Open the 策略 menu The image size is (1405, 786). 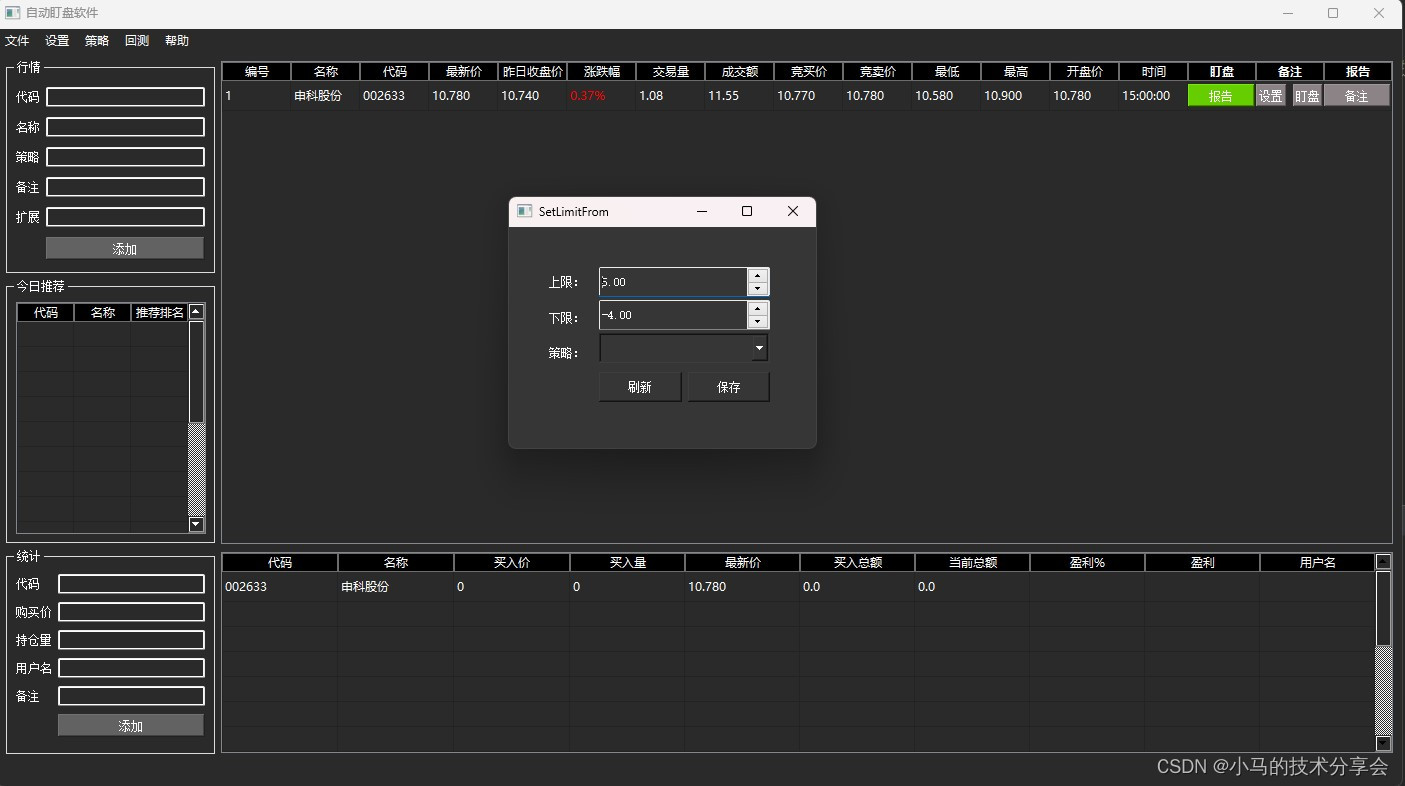[97, 41]
